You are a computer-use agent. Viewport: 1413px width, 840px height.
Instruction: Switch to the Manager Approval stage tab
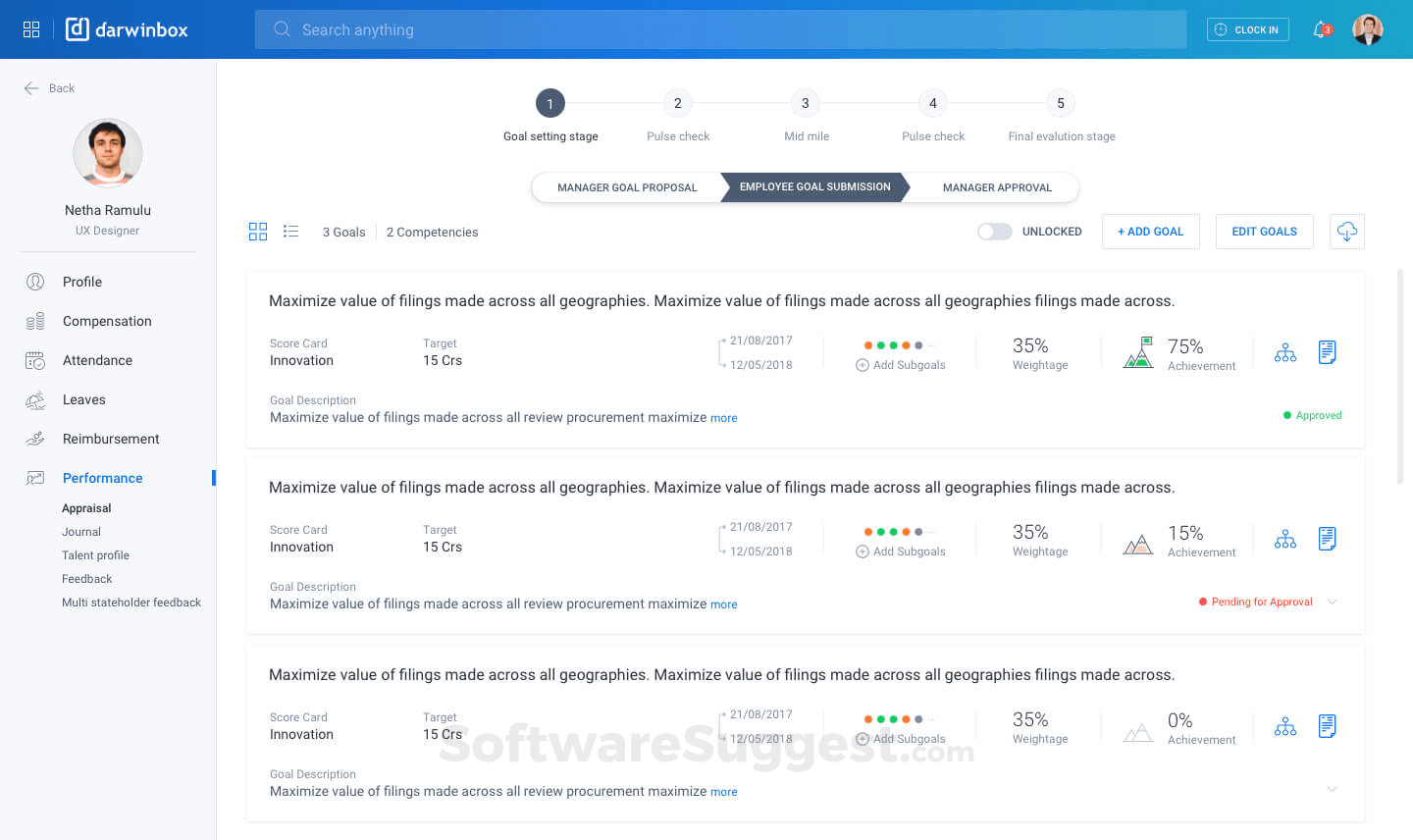[x=997, y=186]
